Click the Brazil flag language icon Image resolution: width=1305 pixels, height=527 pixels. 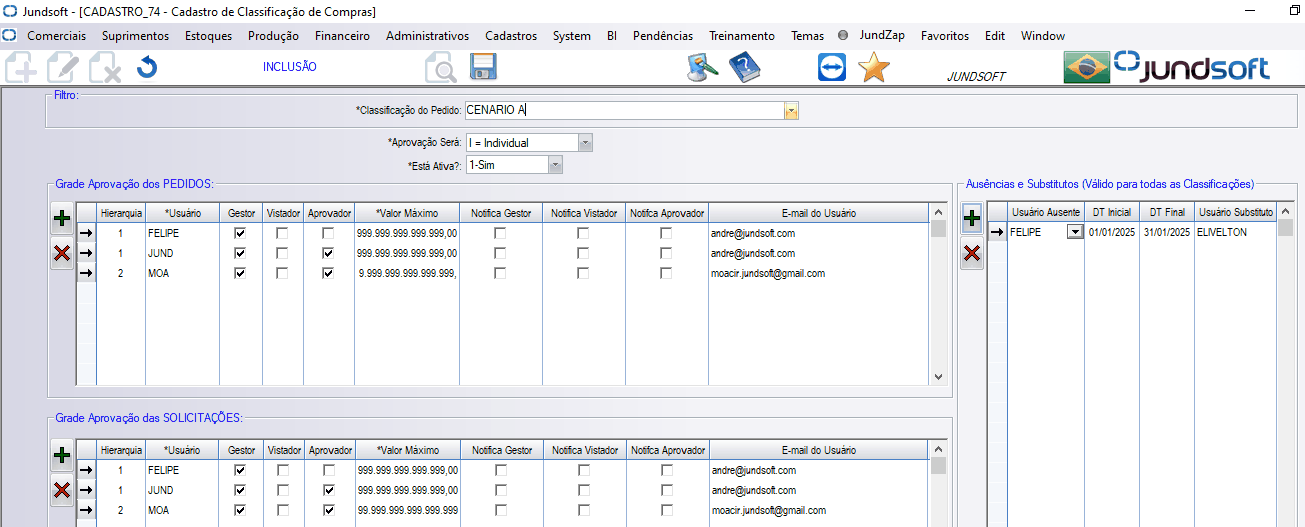(x=1085, y=68)
